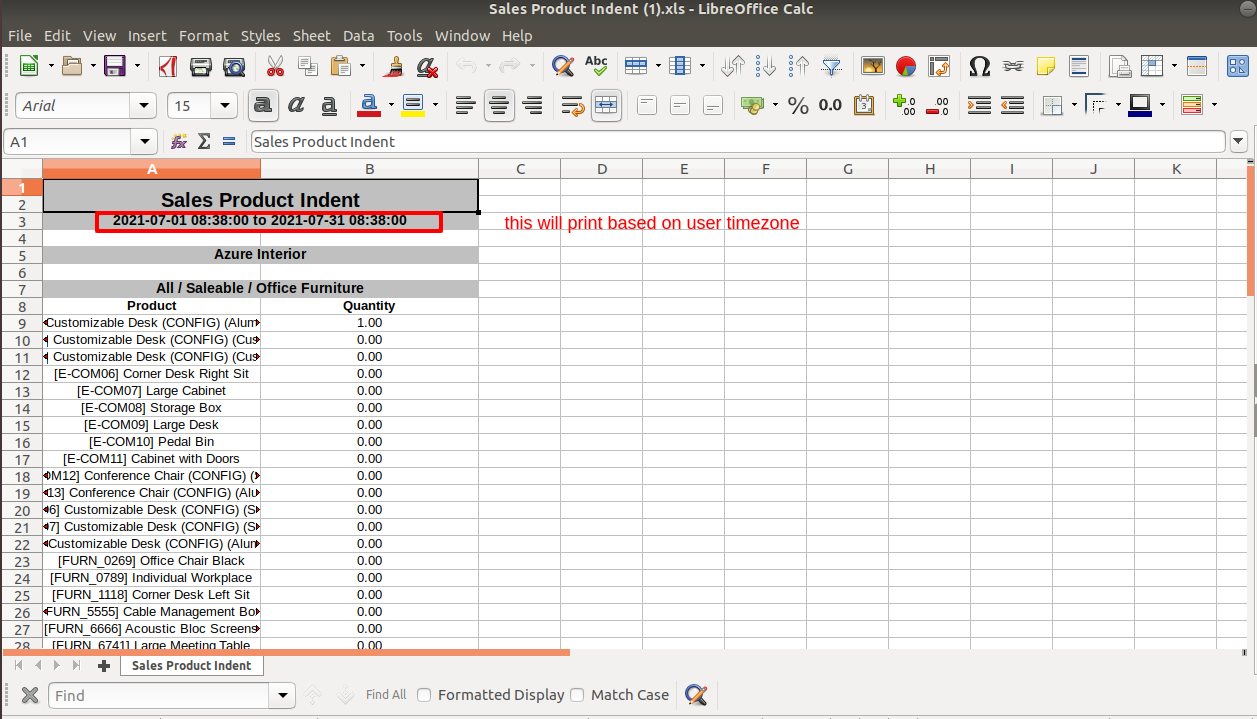
Task: Open conditional formatting dropdown arrow
Action: [x=1214, y=105]
